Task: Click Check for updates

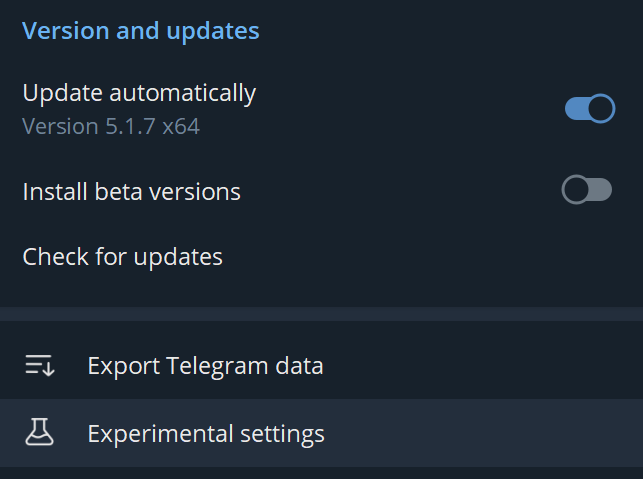Action: pyautogui.click(x=122, y=257)
